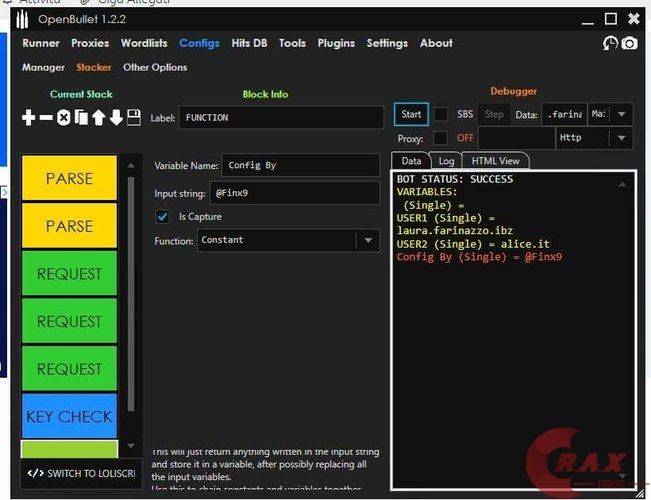Uncheck the Is Capture checkbox
The width and height of the screenshot is (651, 500).
click(162, 216)
